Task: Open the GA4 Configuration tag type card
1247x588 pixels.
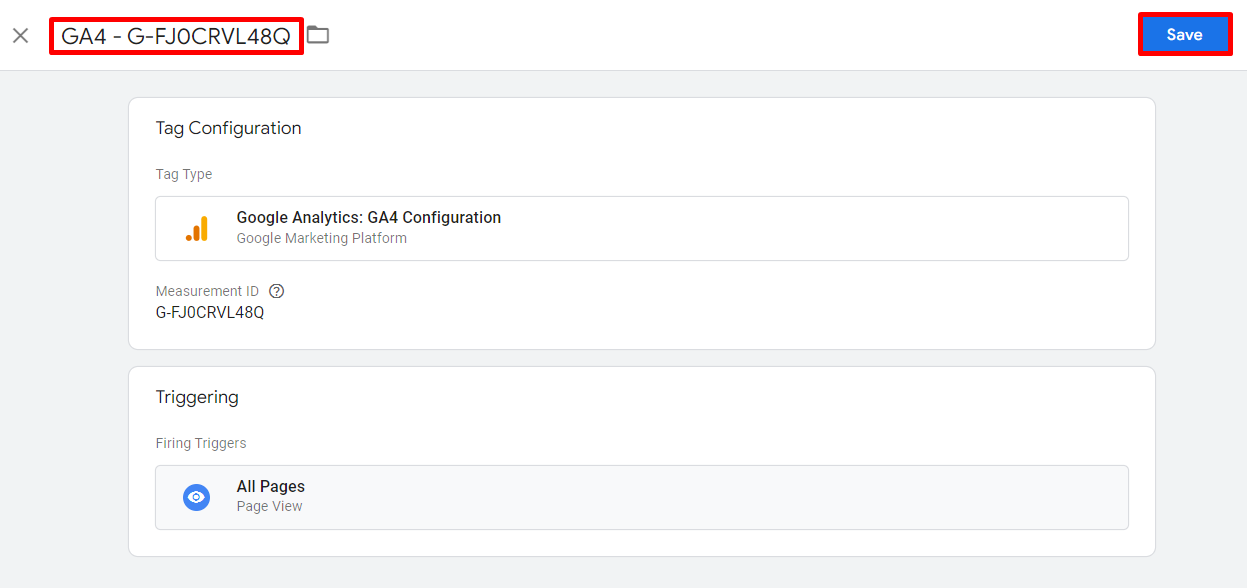Action: (642, 228)
